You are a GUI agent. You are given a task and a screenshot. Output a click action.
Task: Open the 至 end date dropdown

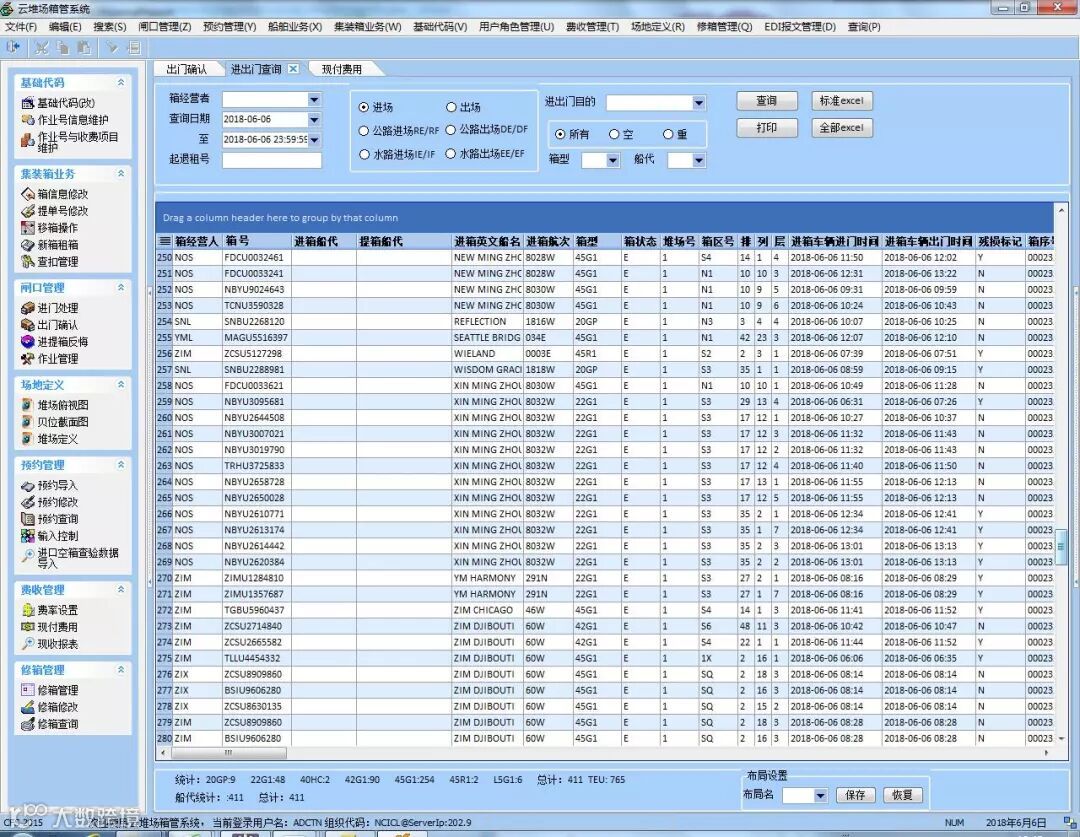coord(314,140)
